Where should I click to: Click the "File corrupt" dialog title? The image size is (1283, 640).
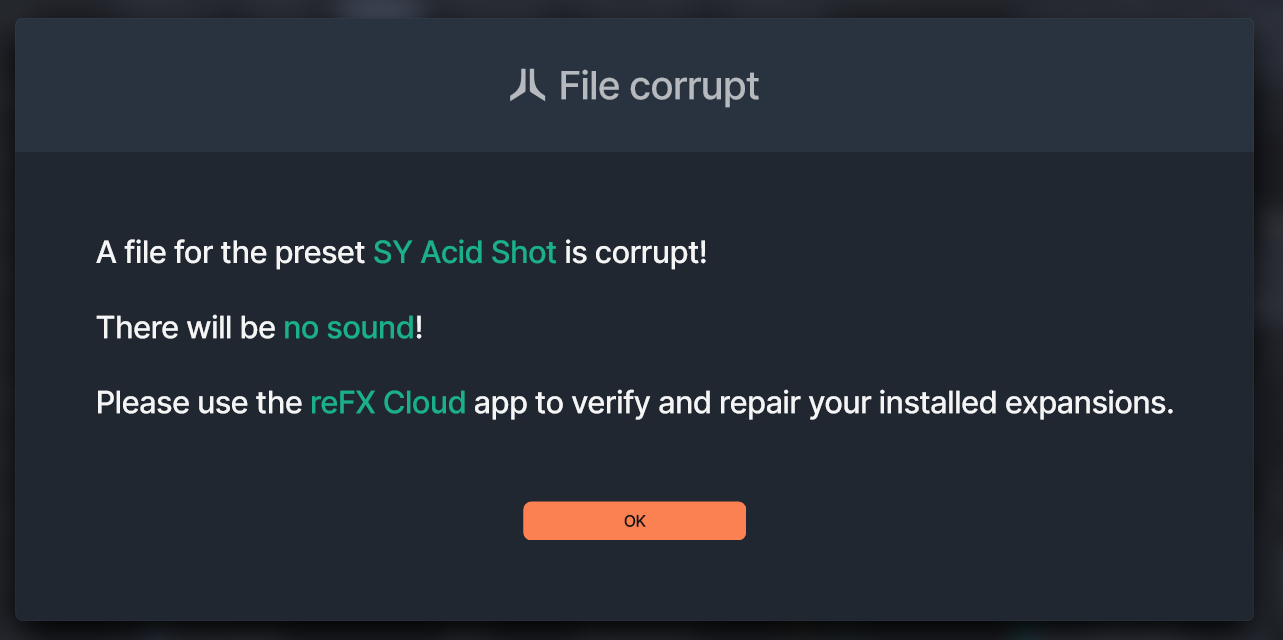(x=658, y=86)
